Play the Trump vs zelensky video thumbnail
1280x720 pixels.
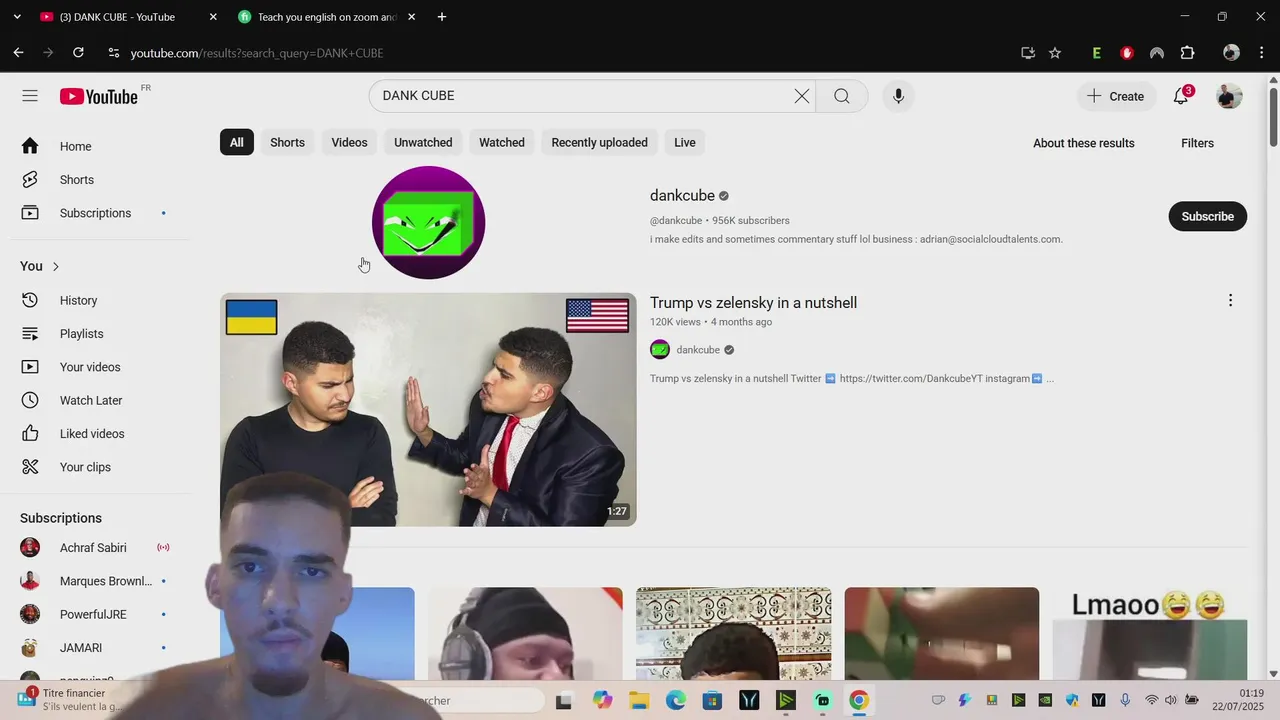point(428,409)
